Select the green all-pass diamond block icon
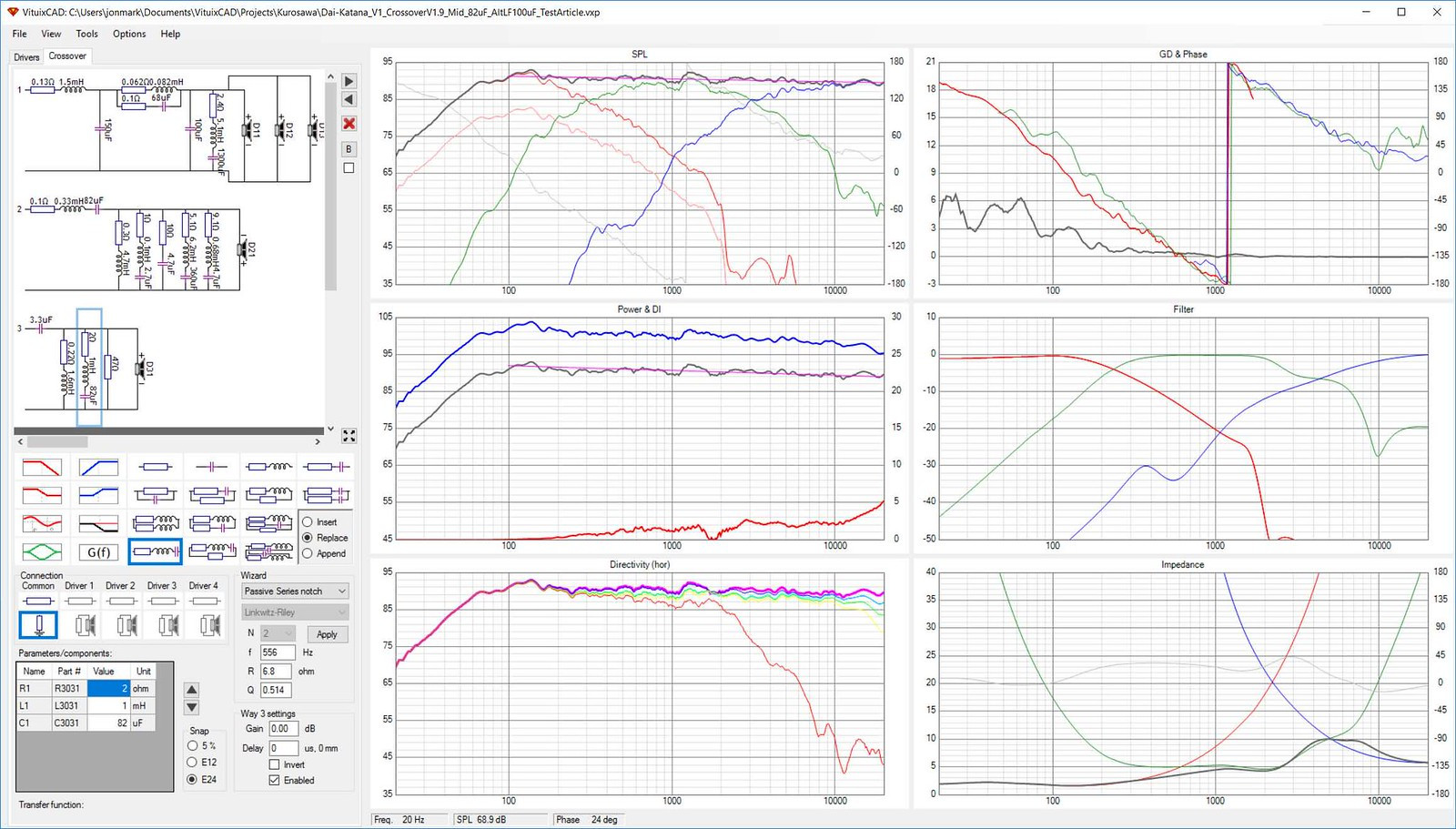Viewport: 1456px width, 829px height. [42, 551]
